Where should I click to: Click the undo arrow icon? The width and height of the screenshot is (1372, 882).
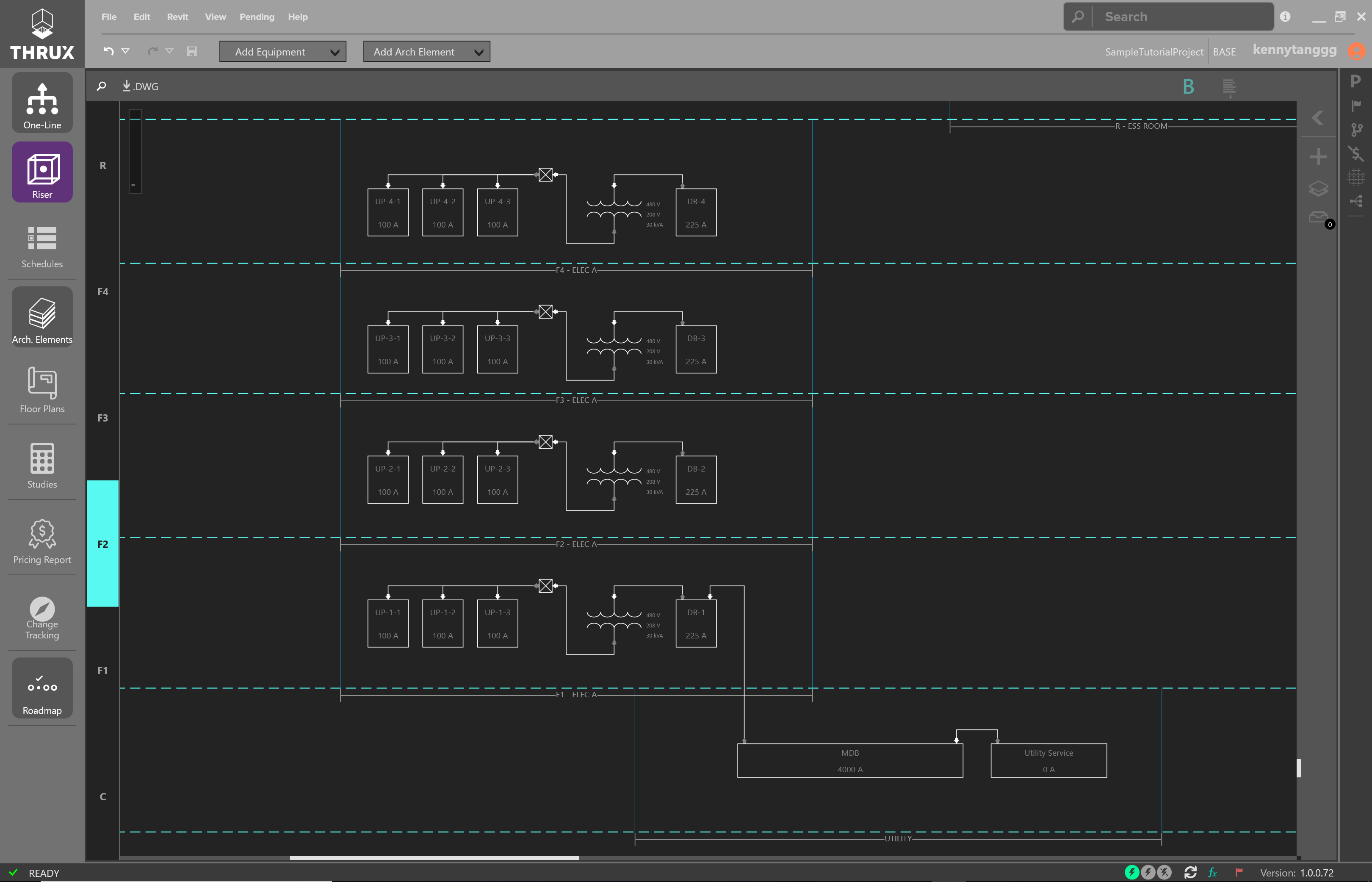[x=109, y=51]
